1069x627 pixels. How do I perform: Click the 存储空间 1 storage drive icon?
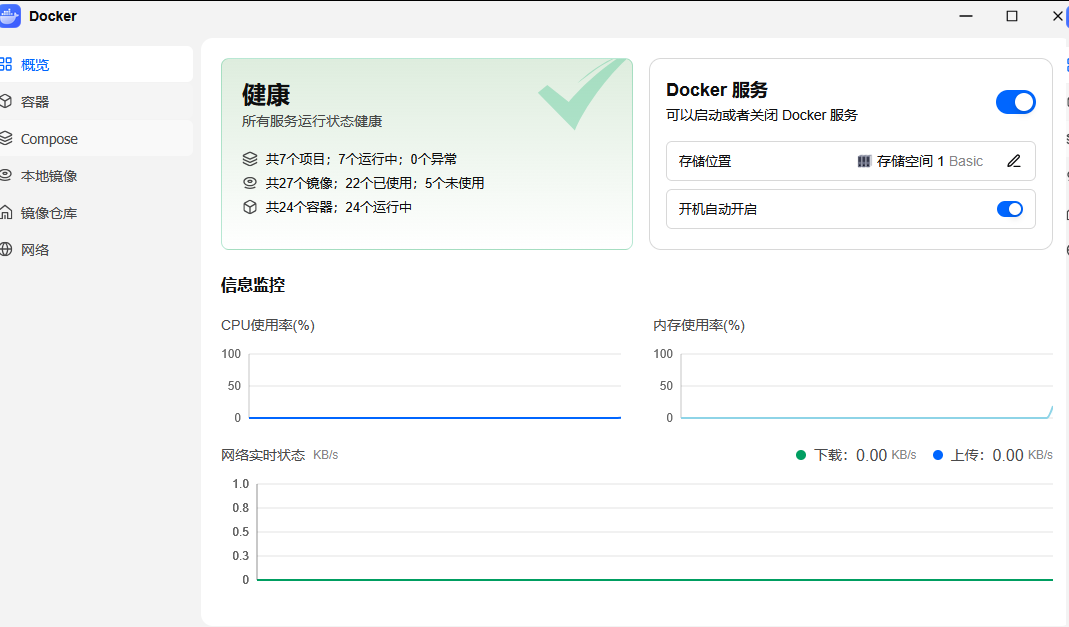tap(864, 161)
